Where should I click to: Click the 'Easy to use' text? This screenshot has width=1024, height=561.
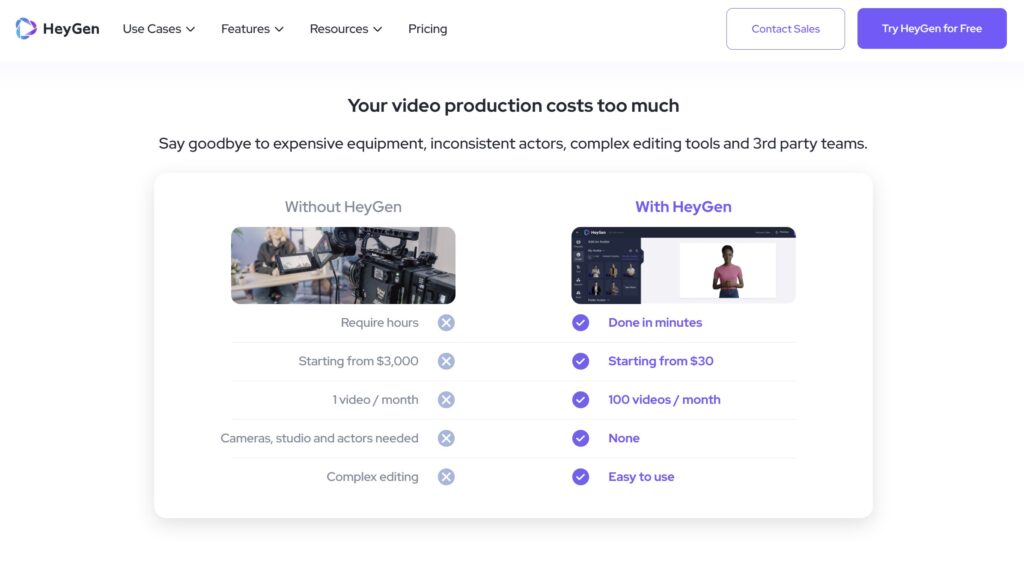(641, 477)
